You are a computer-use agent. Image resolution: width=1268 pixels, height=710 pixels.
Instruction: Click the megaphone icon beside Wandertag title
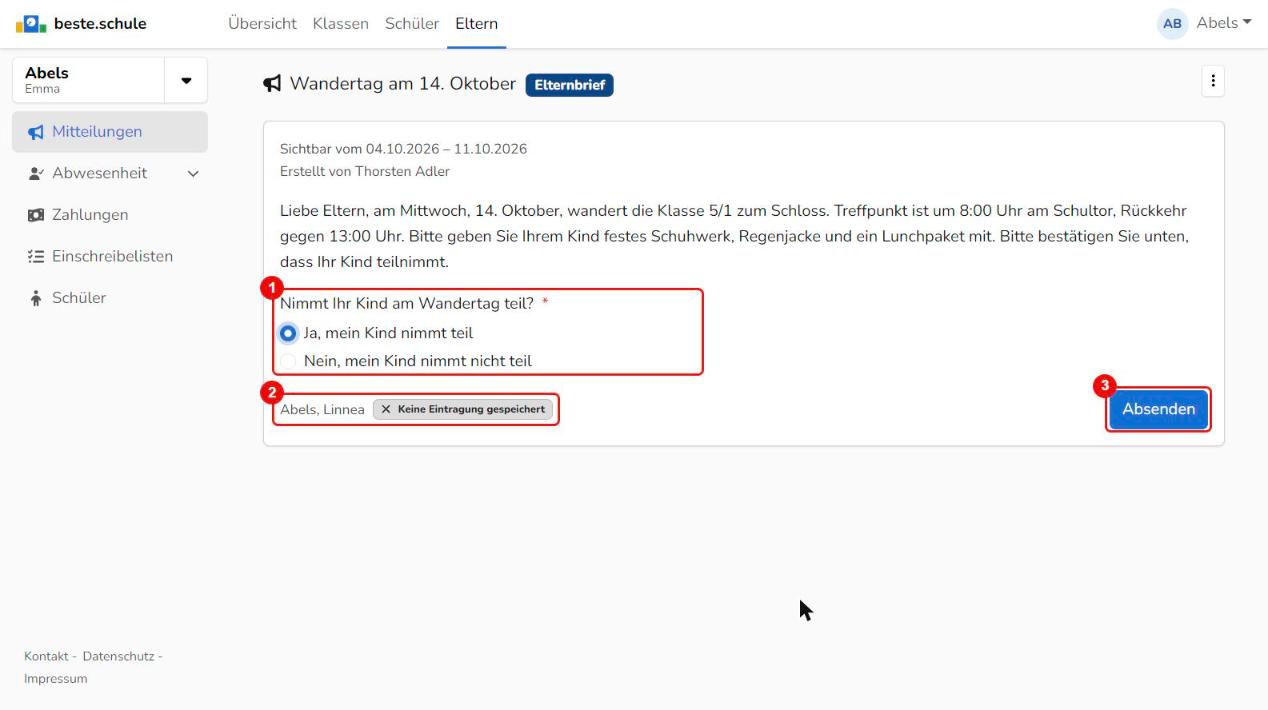pos(272,84)
